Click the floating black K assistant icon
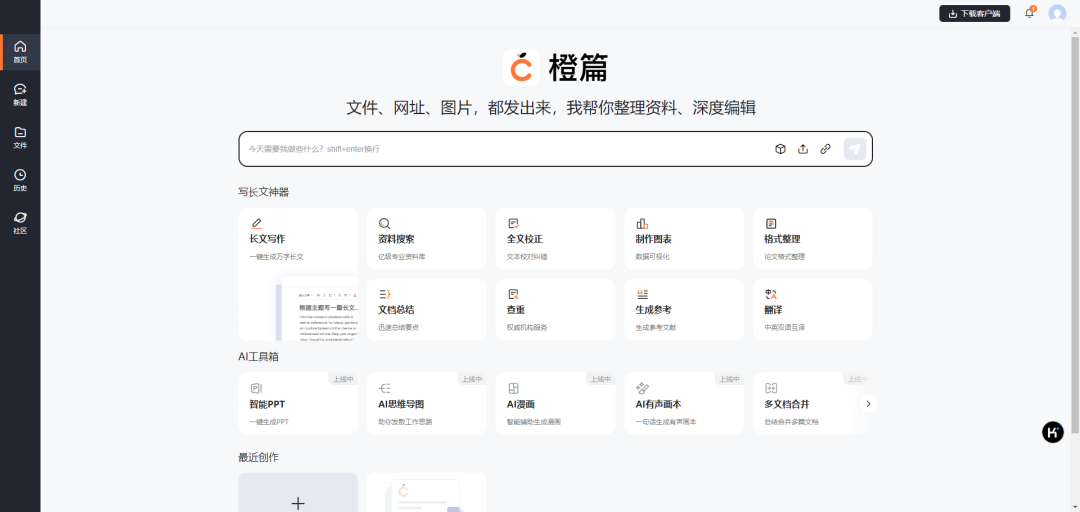 click(1052, 432)
